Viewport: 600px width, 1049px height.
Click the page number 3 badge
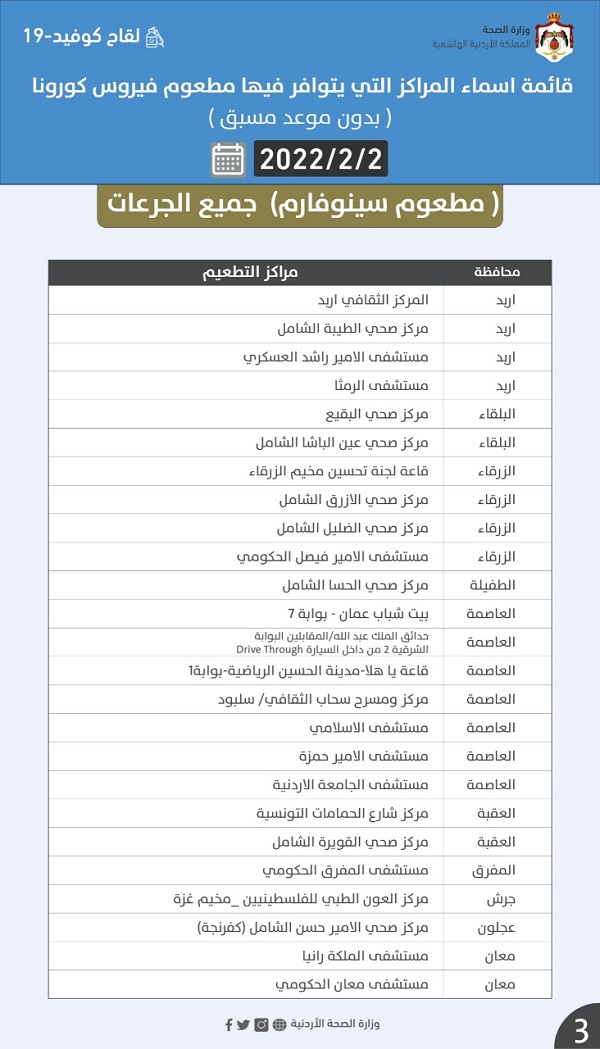click(x=580, y=1029)
